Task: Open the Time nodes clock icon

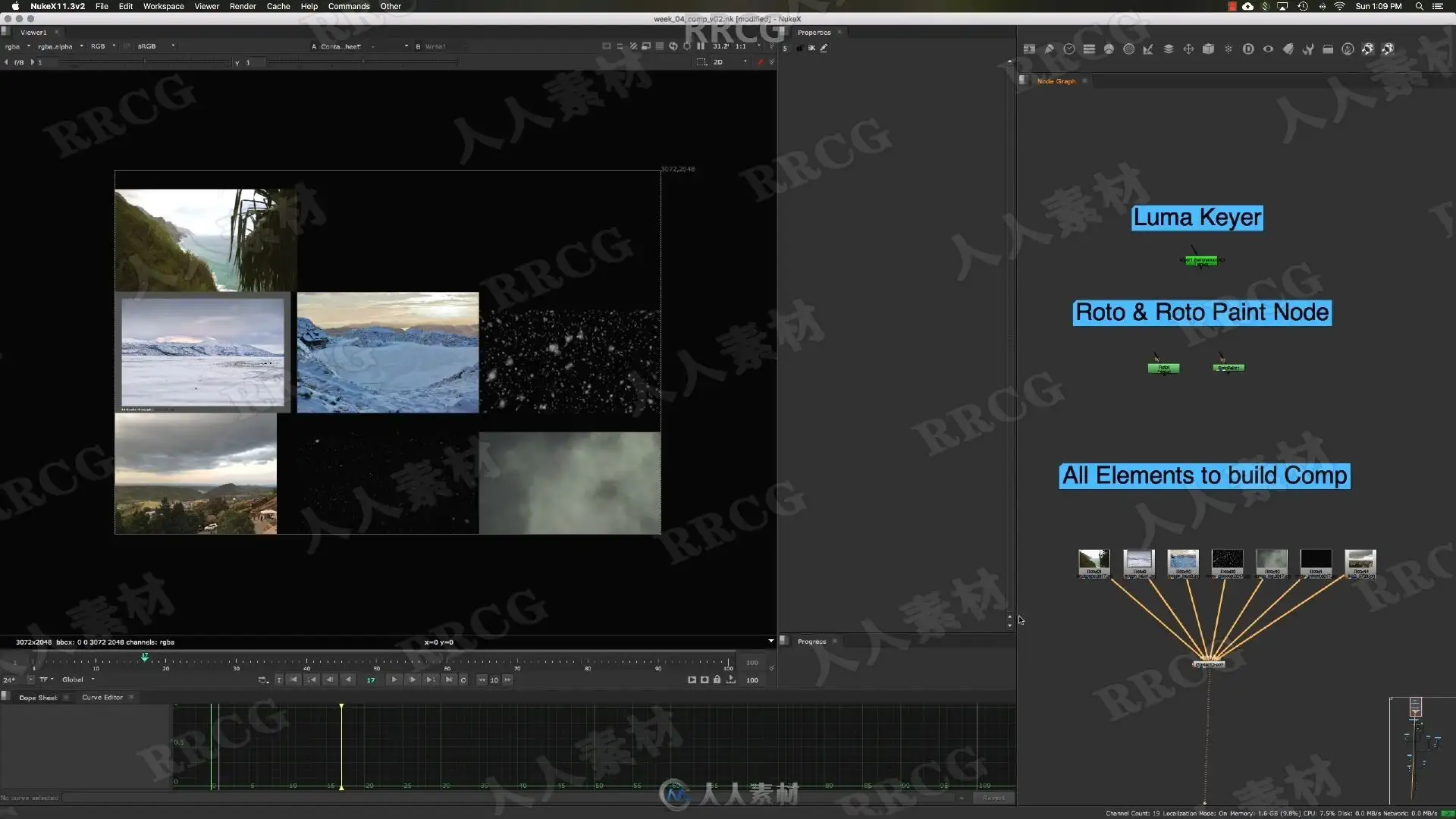Action: coord(1069,49)
